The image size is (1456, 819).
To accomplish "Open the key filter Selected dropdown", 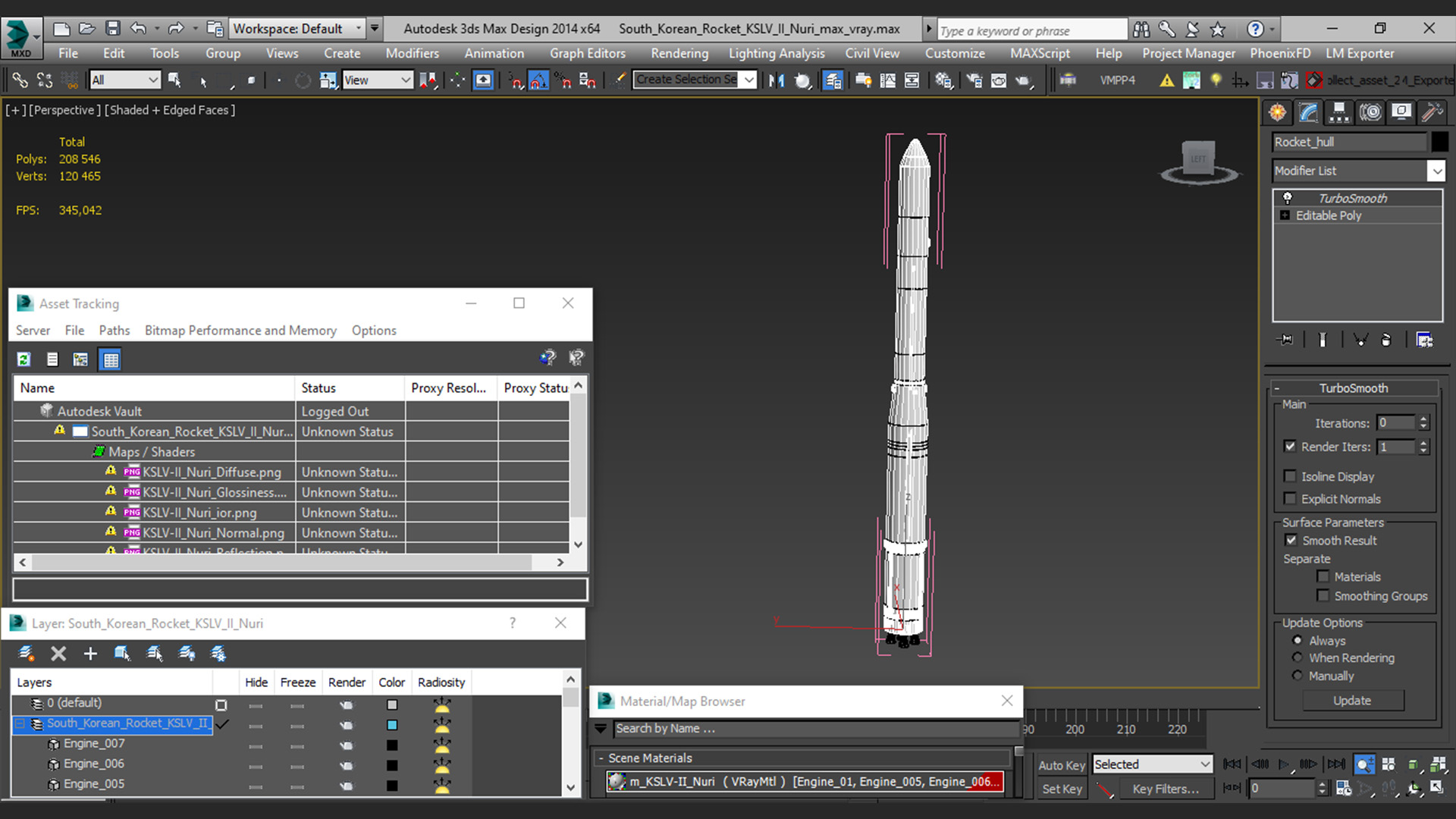I will (x=1152, y=764).
